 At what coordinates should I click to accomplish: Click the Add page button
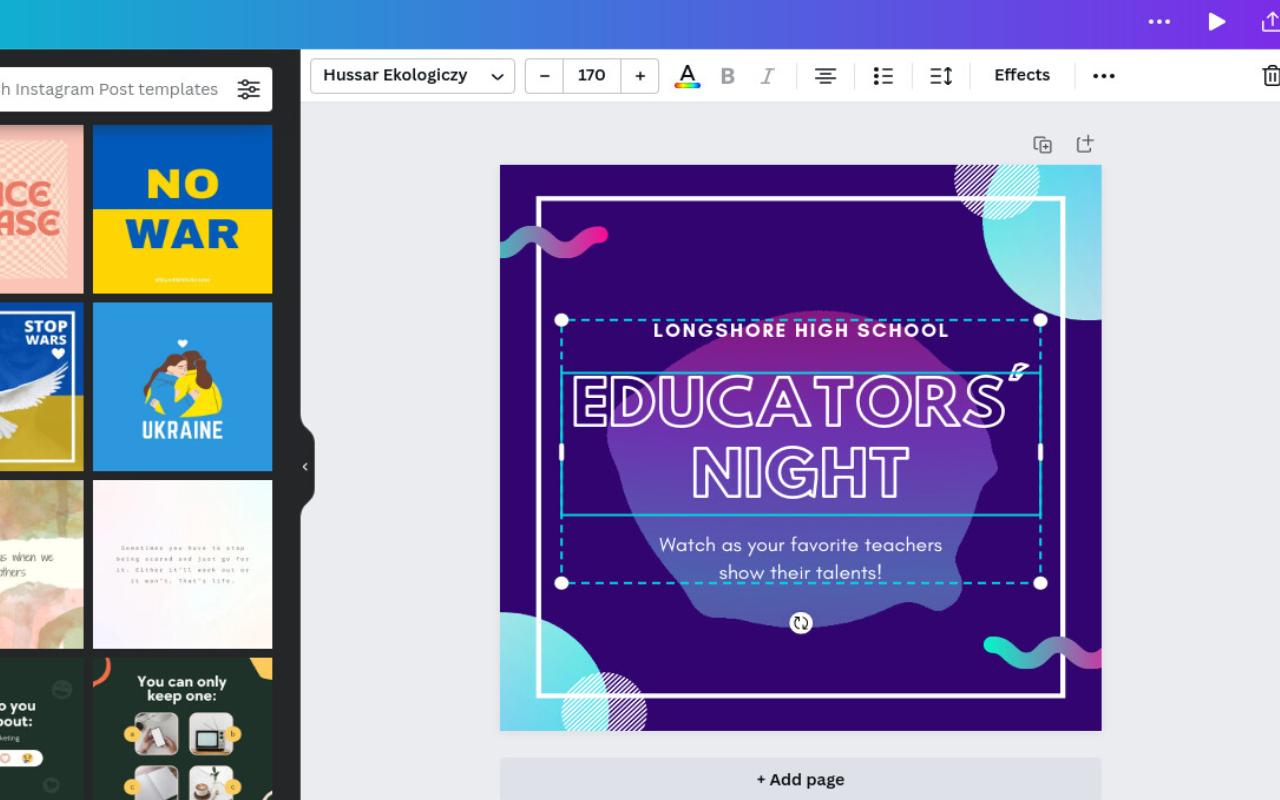pos(800,779)
